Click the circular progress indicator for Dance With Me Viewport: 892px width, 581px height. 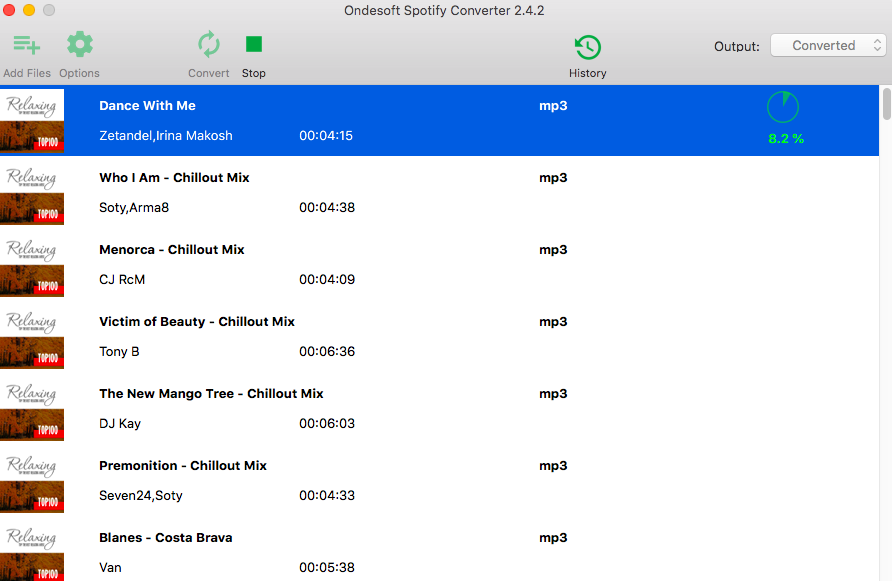(x=783, y=106)
